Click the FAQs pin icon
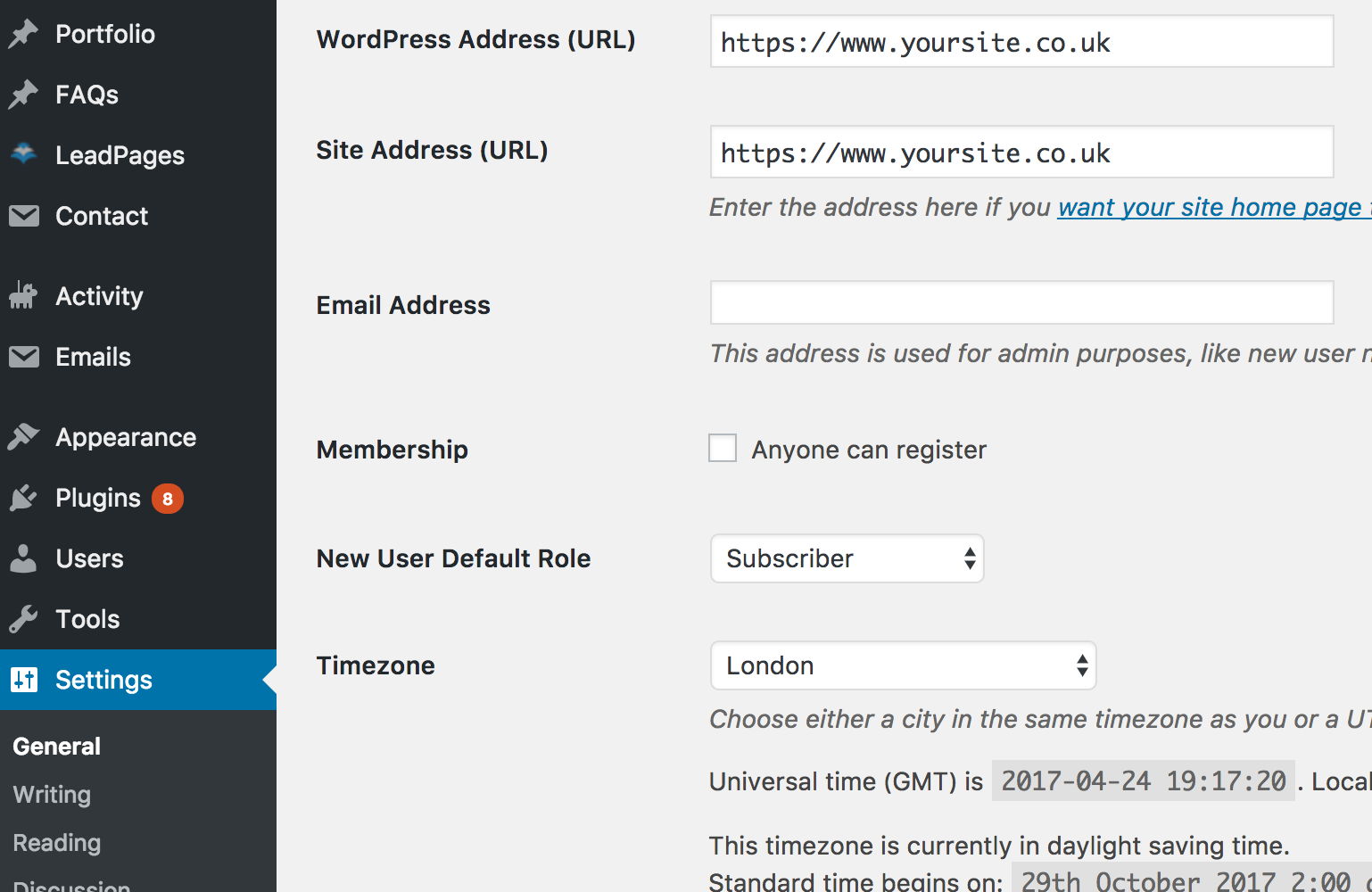This screenshot has width=1372, height=892. 23,95
